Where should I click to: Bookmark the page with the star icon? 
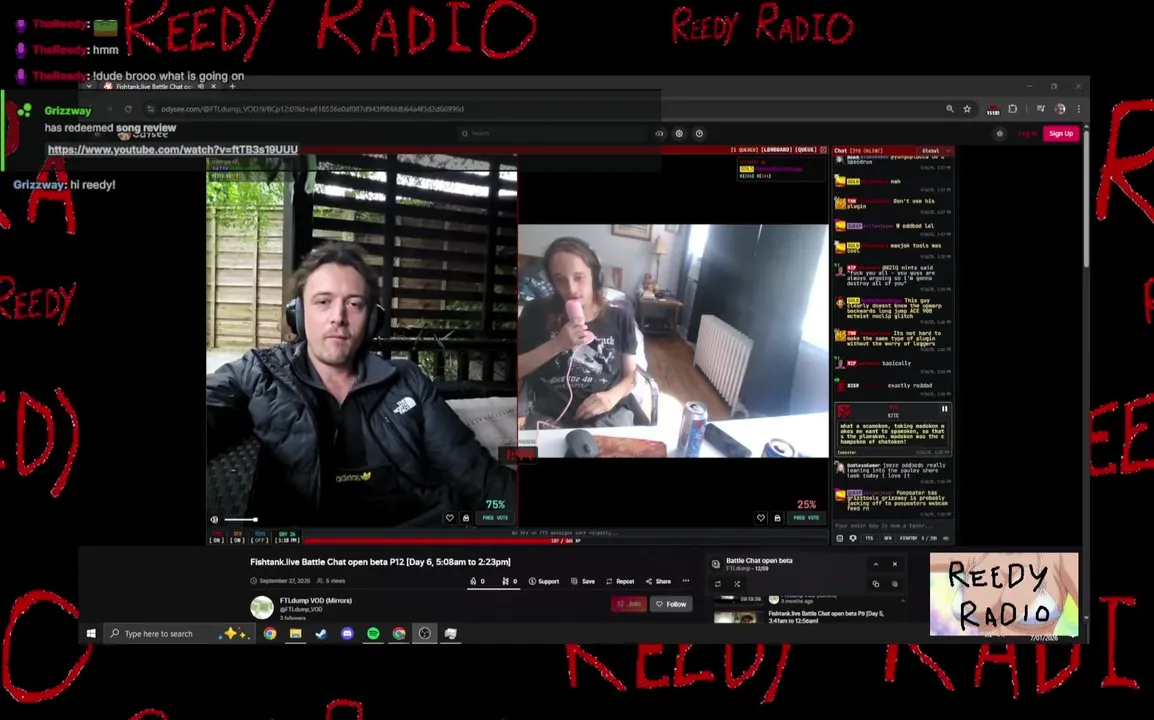pos(967,109)
